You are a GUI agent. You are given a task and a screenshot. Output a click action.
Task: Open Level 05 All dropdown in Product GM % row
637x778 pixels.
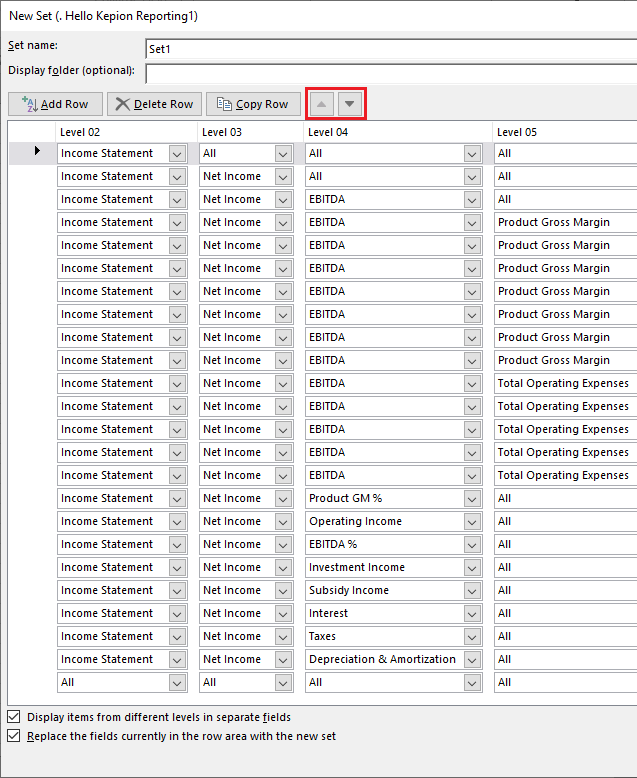(566, 498)
